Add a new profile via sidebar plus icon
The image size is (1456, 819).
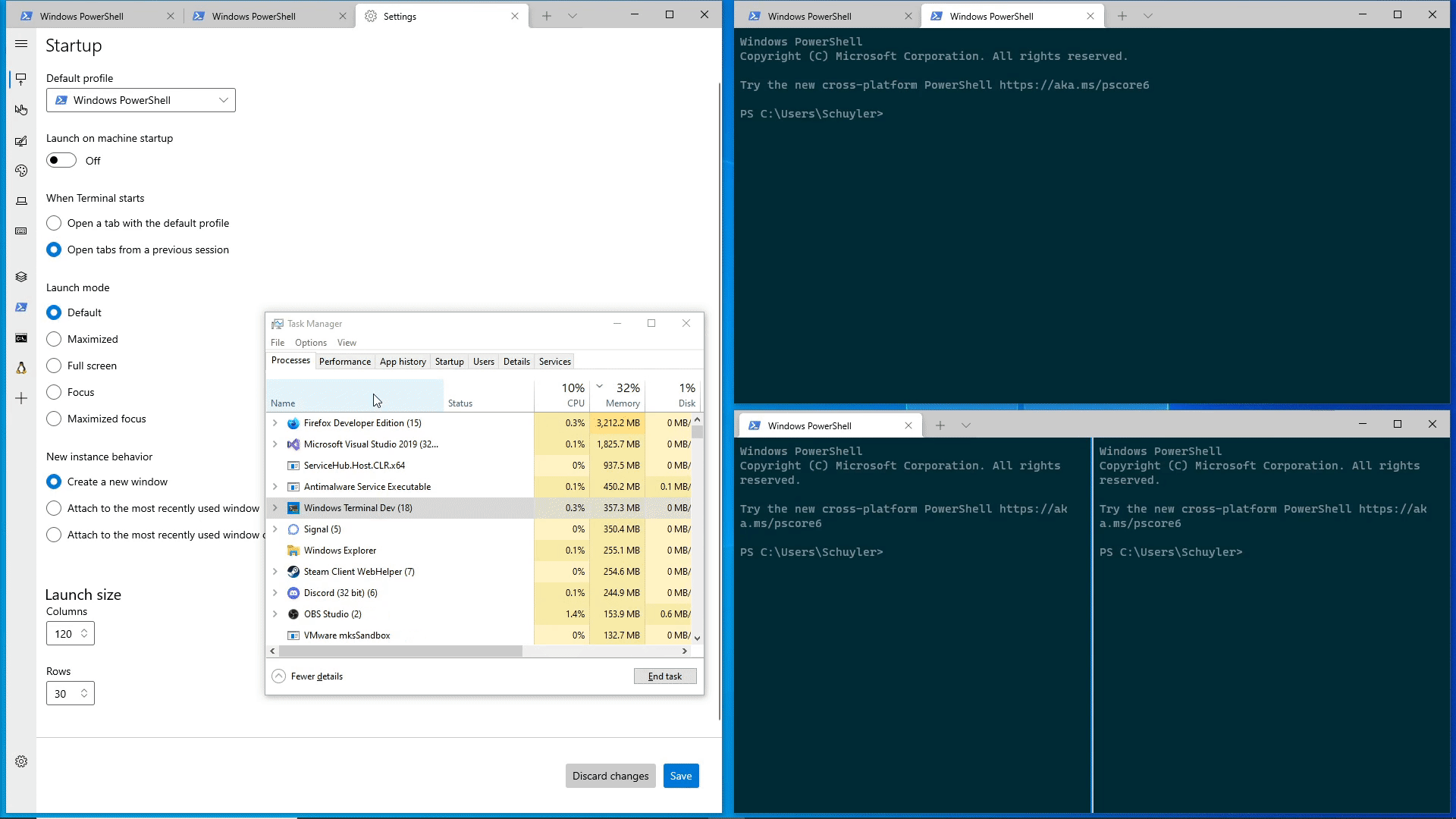pyautogui.click(x=21, y=398)
